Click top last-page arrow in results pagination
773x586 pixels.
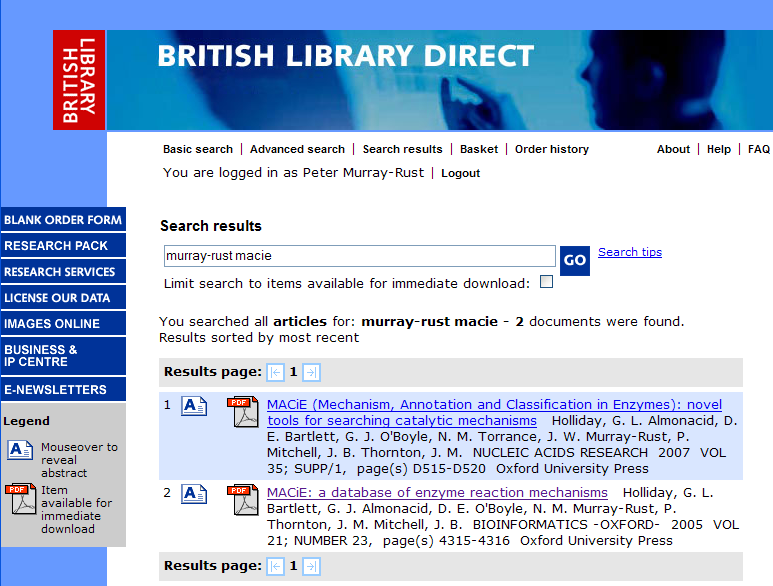(311, 372)
